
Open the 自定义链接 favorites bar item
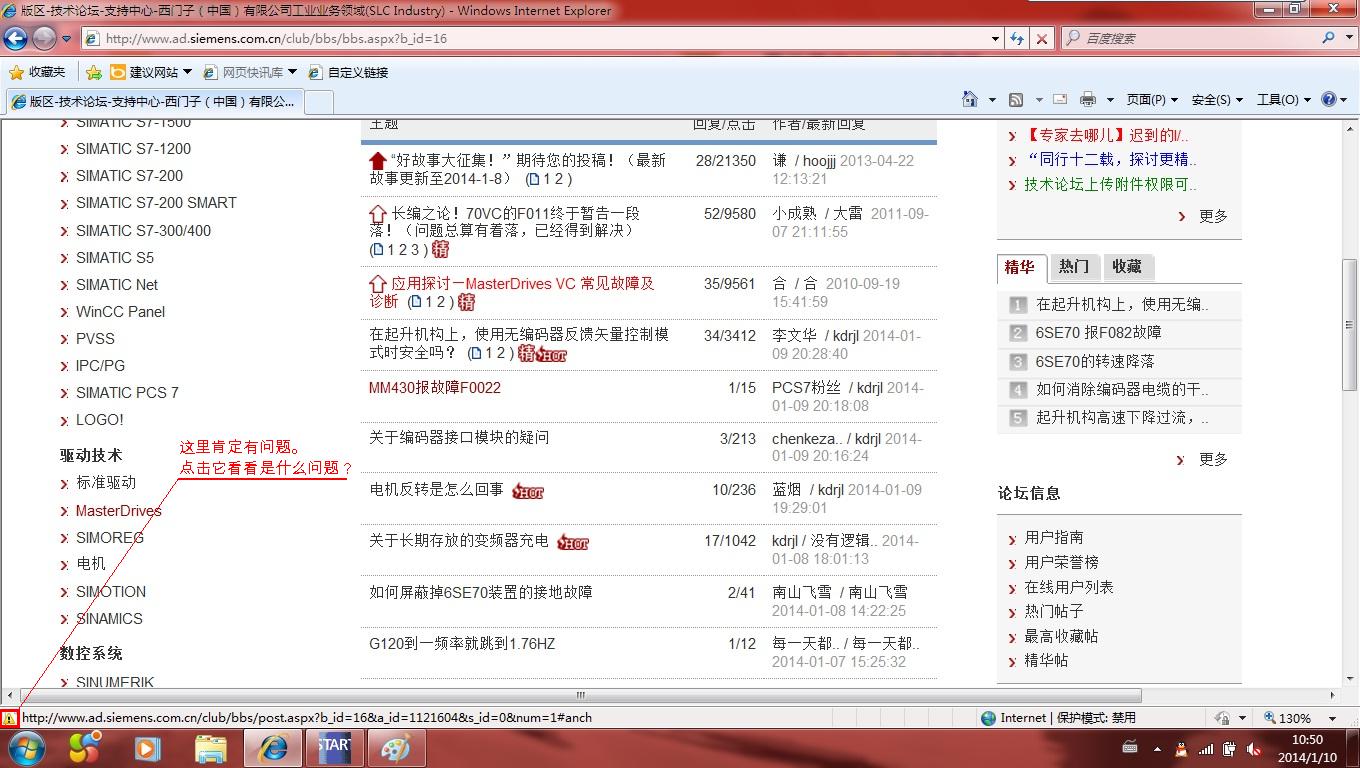[349, 72]
